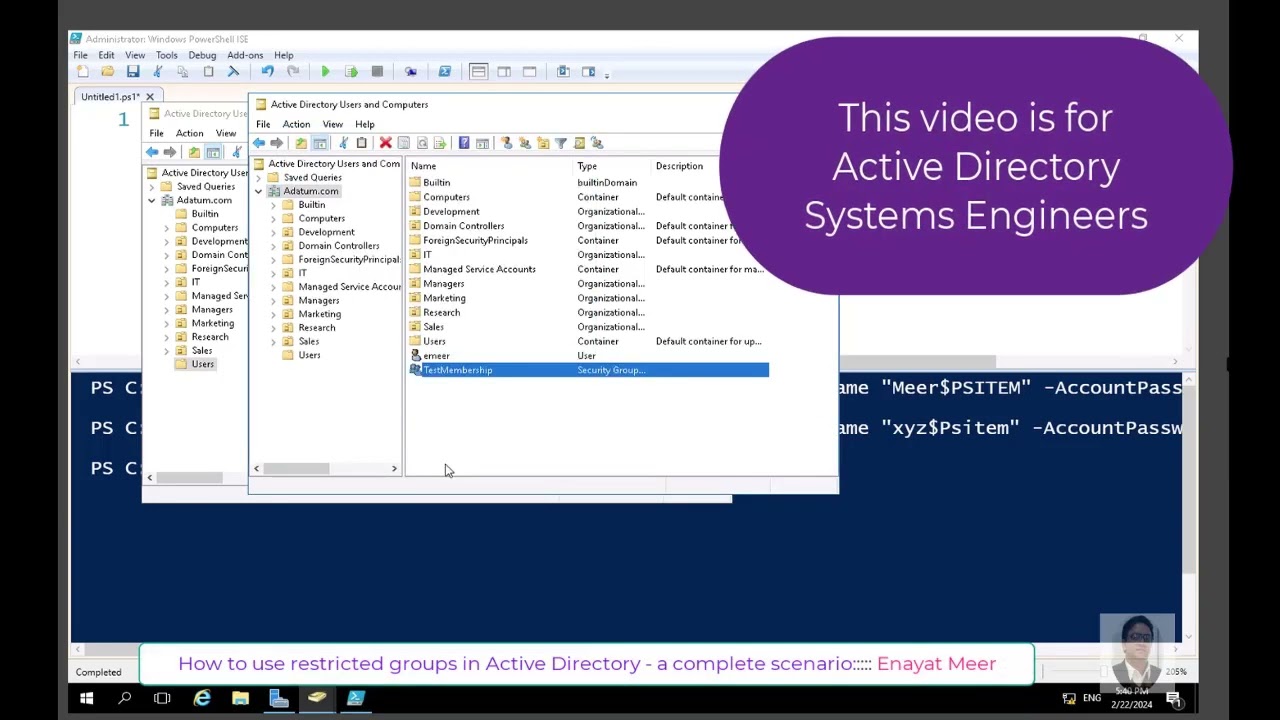Click the red Delete X icon in AD toolbar

[385, 143]
